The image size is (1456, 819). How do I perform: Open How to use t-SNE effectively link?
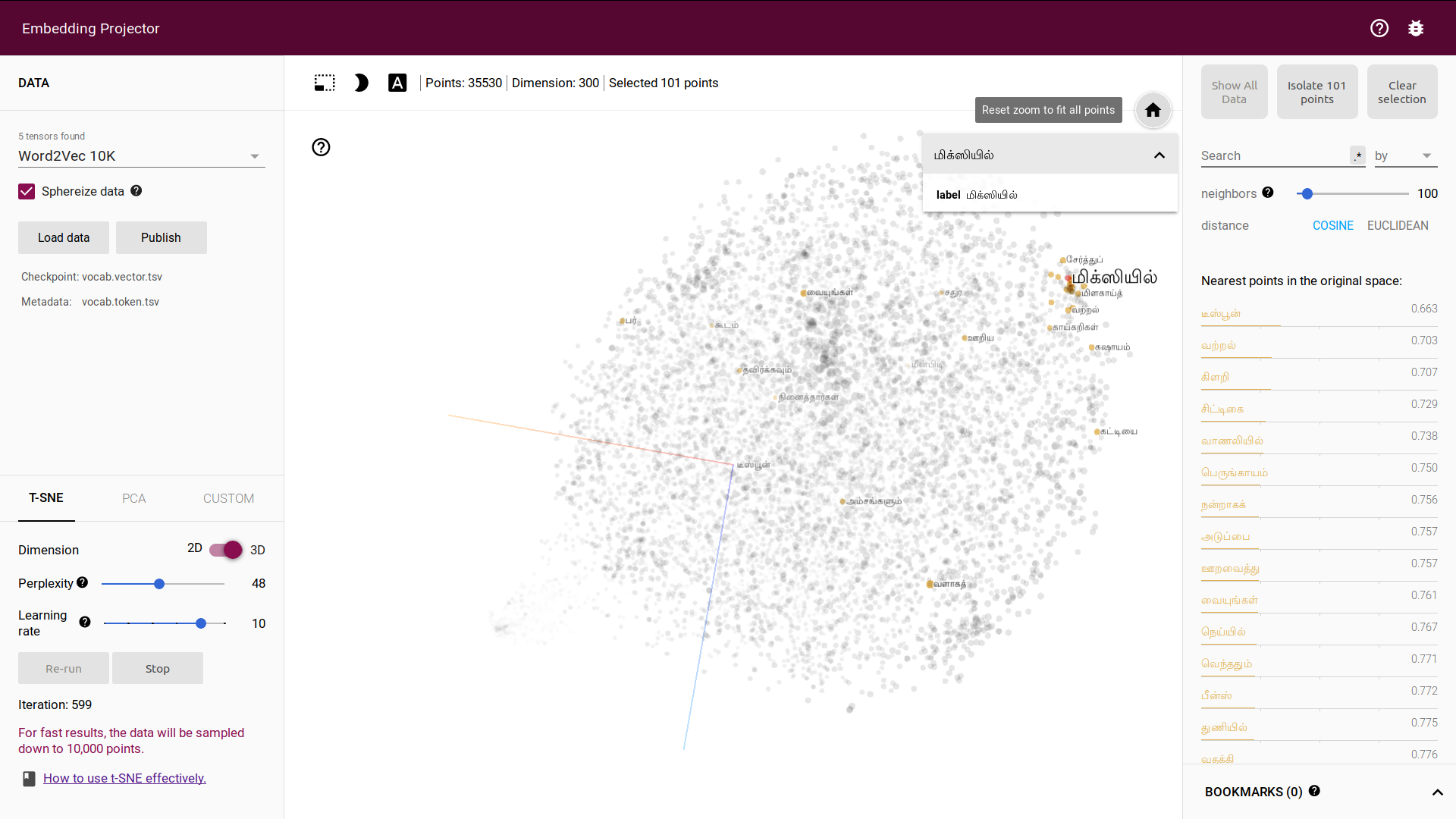pyautogui.click(x=124, y=778)
